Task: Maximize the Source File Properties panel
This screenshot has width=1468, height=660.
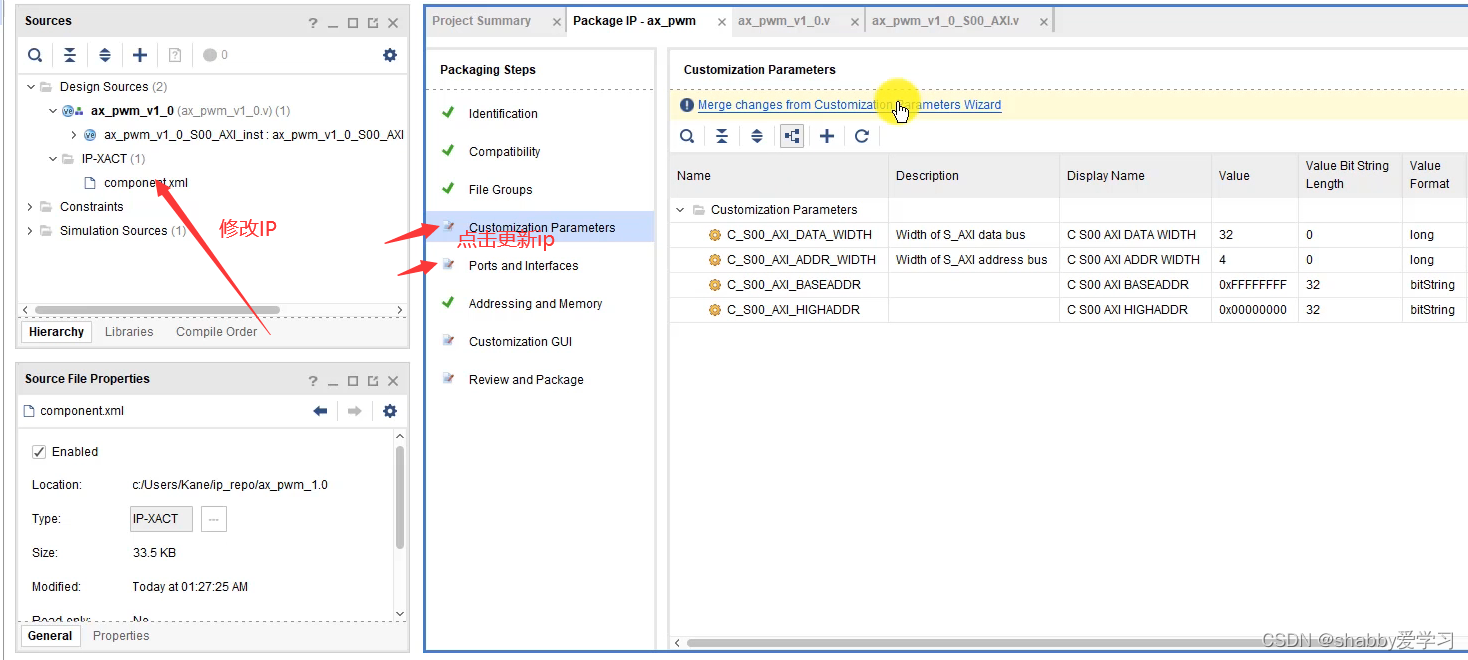Action: pyautogui.click(x=353, y=380)
